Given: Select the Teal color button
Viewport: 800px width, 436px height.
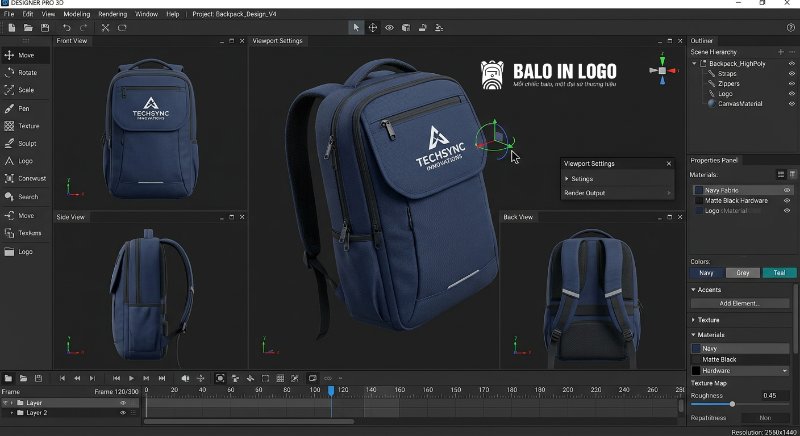Looking at the screenshot, I should (778, 272).
